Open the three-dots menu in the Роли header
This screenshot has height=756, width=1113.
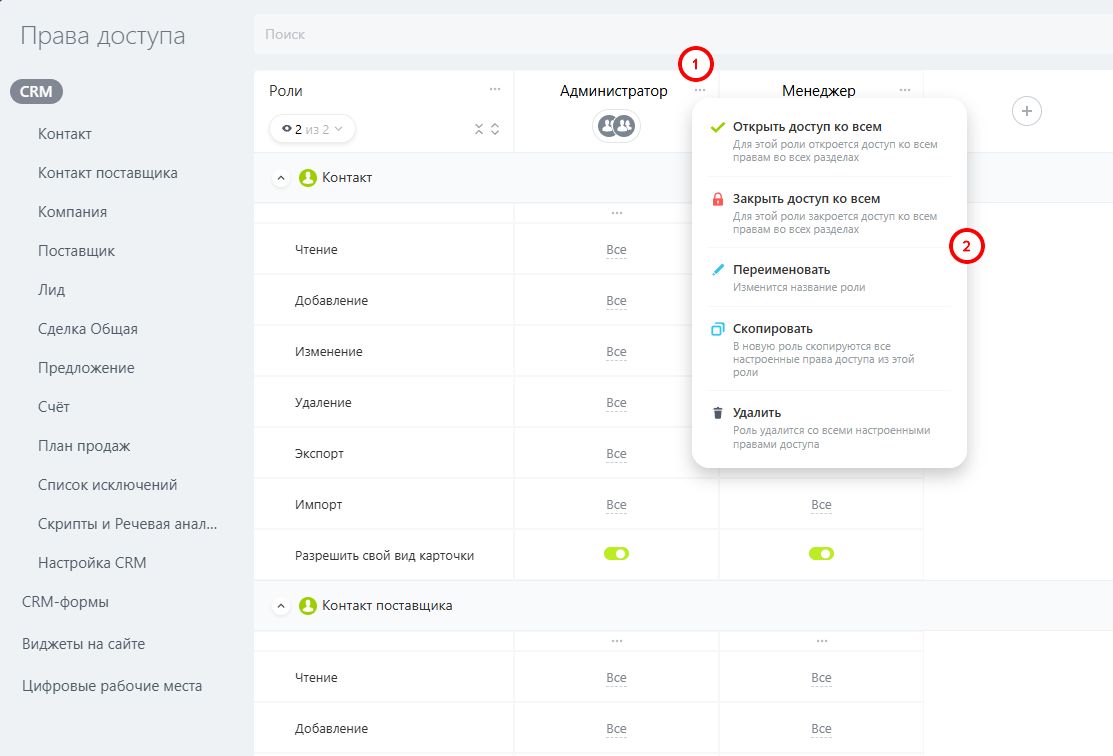(495, 89)
